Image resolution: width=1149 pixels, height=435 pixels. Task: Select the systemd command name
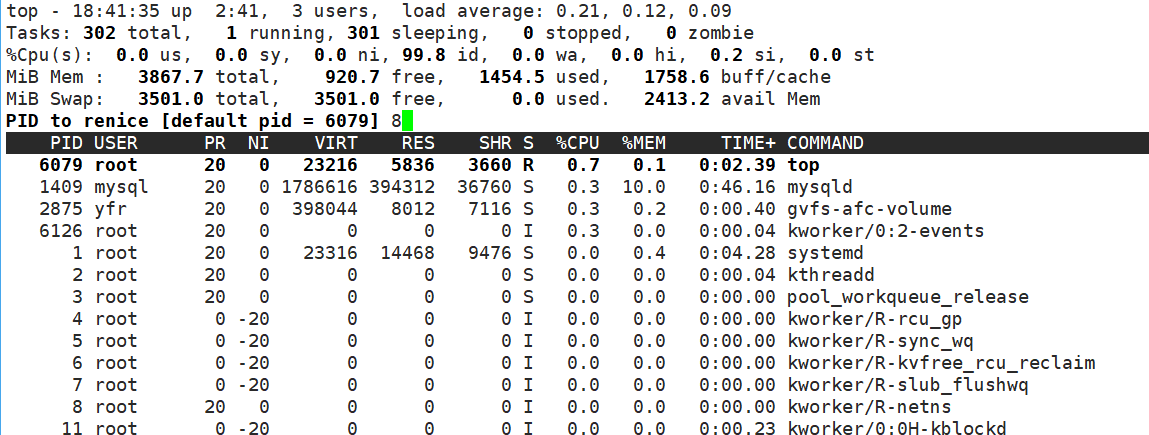point(825,253)
